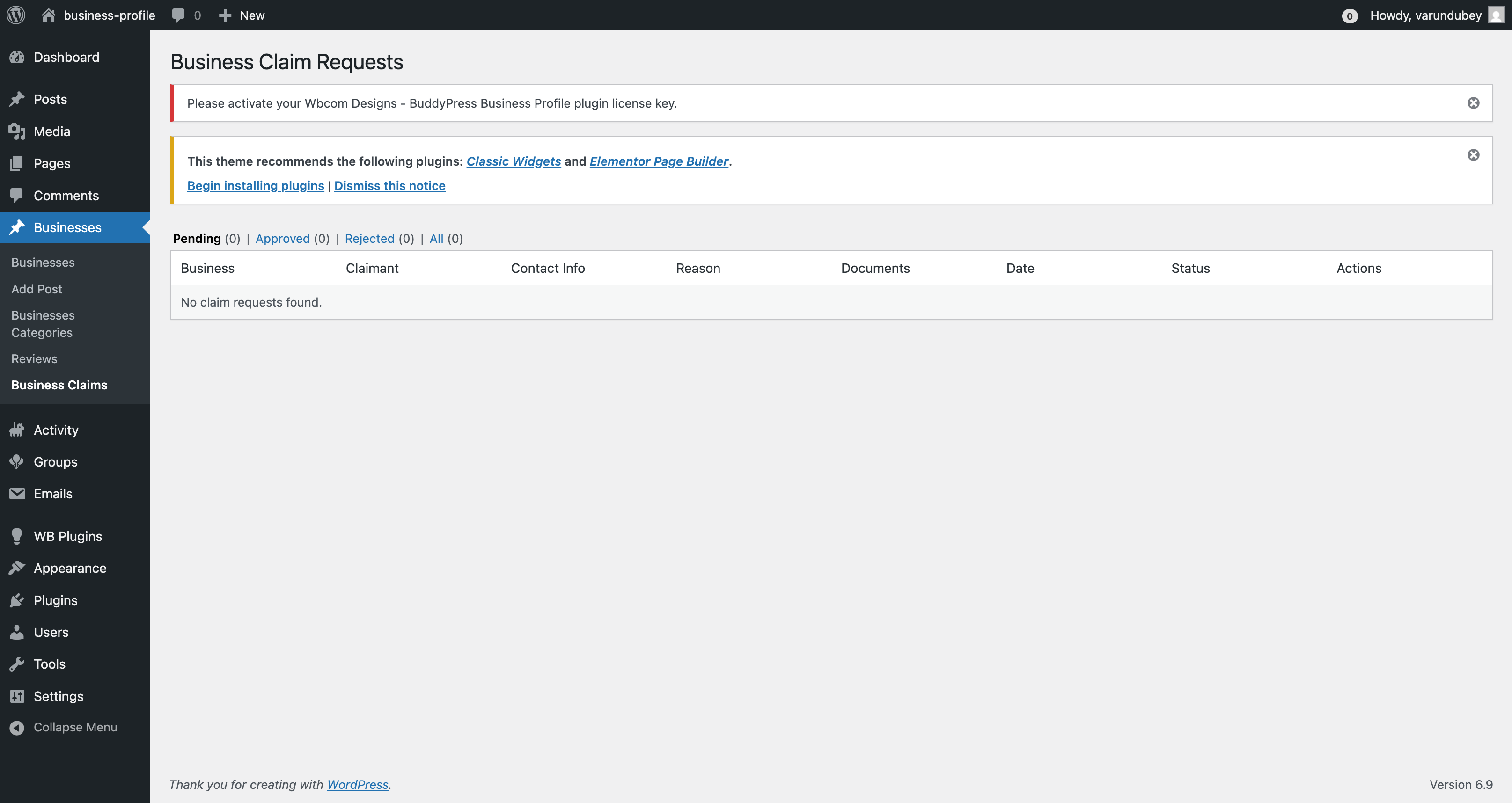Open the Reviews submenu item
The image size is (1512, 803).
click(34, 358)
